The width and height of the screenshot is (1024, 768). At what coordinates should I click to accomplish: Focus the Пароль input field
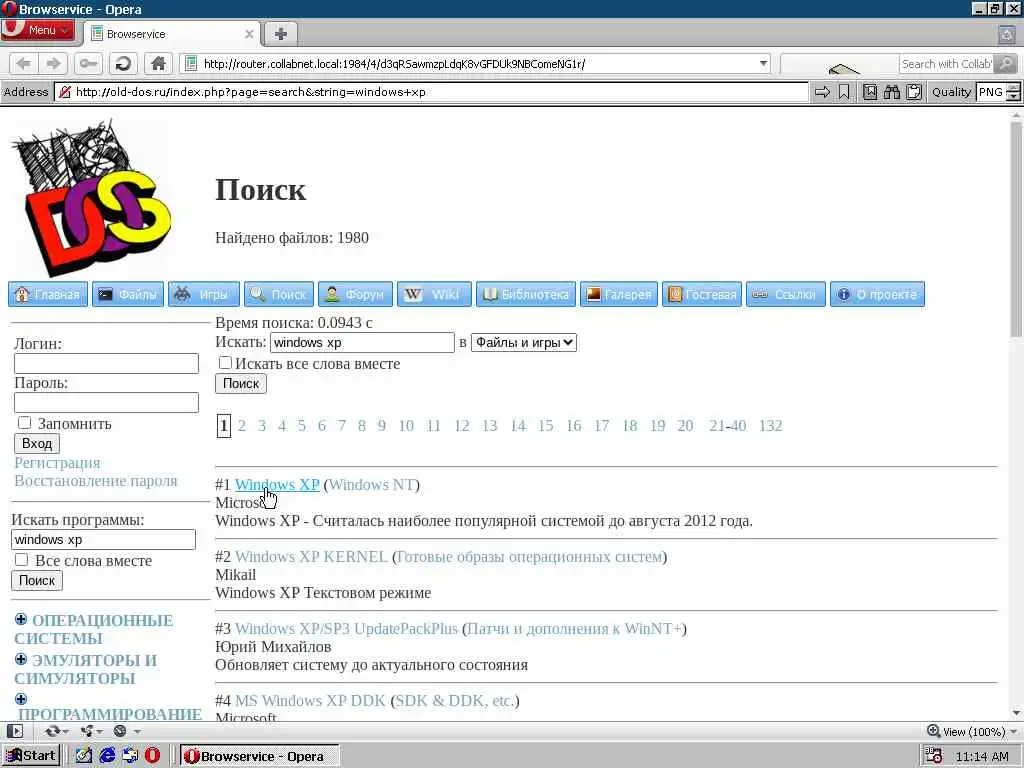[106, 402]
